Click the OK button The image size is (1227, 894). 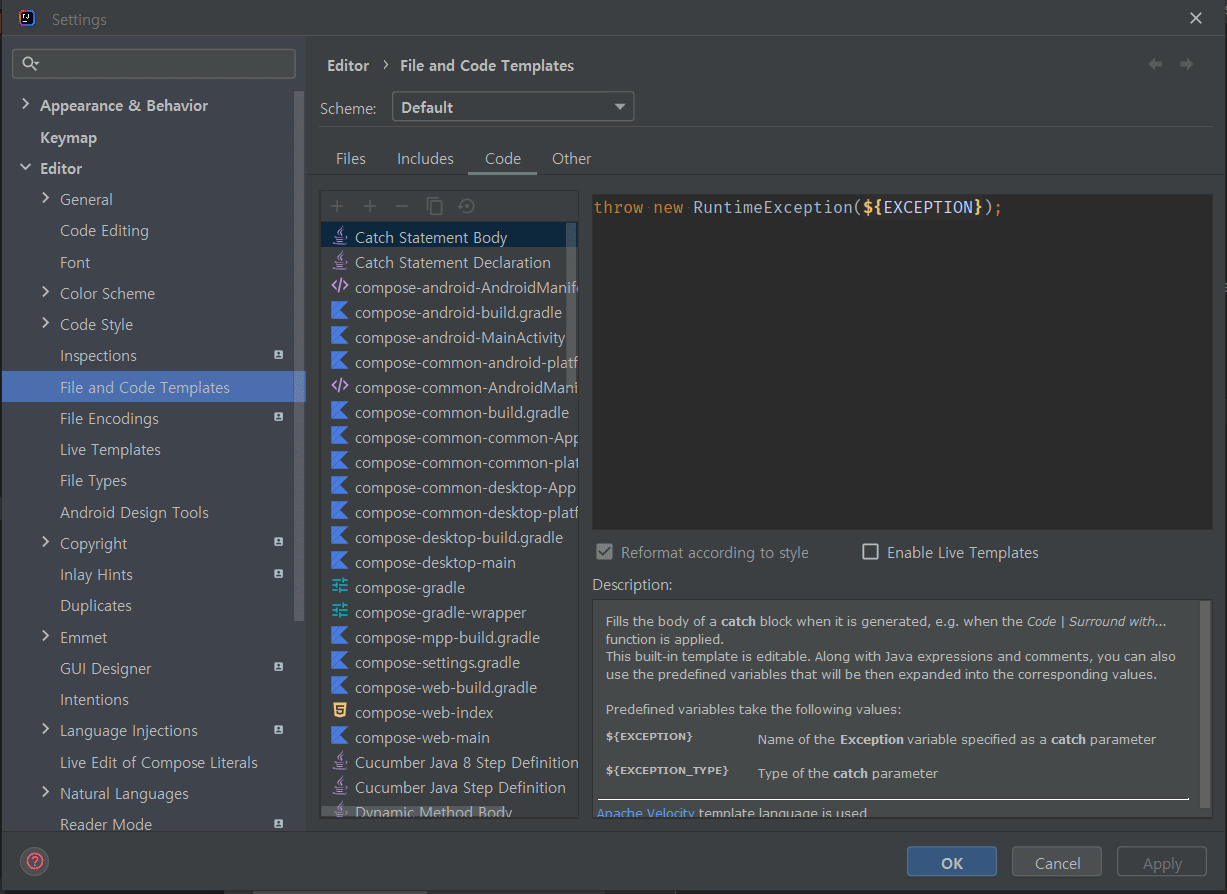point(952,863)
